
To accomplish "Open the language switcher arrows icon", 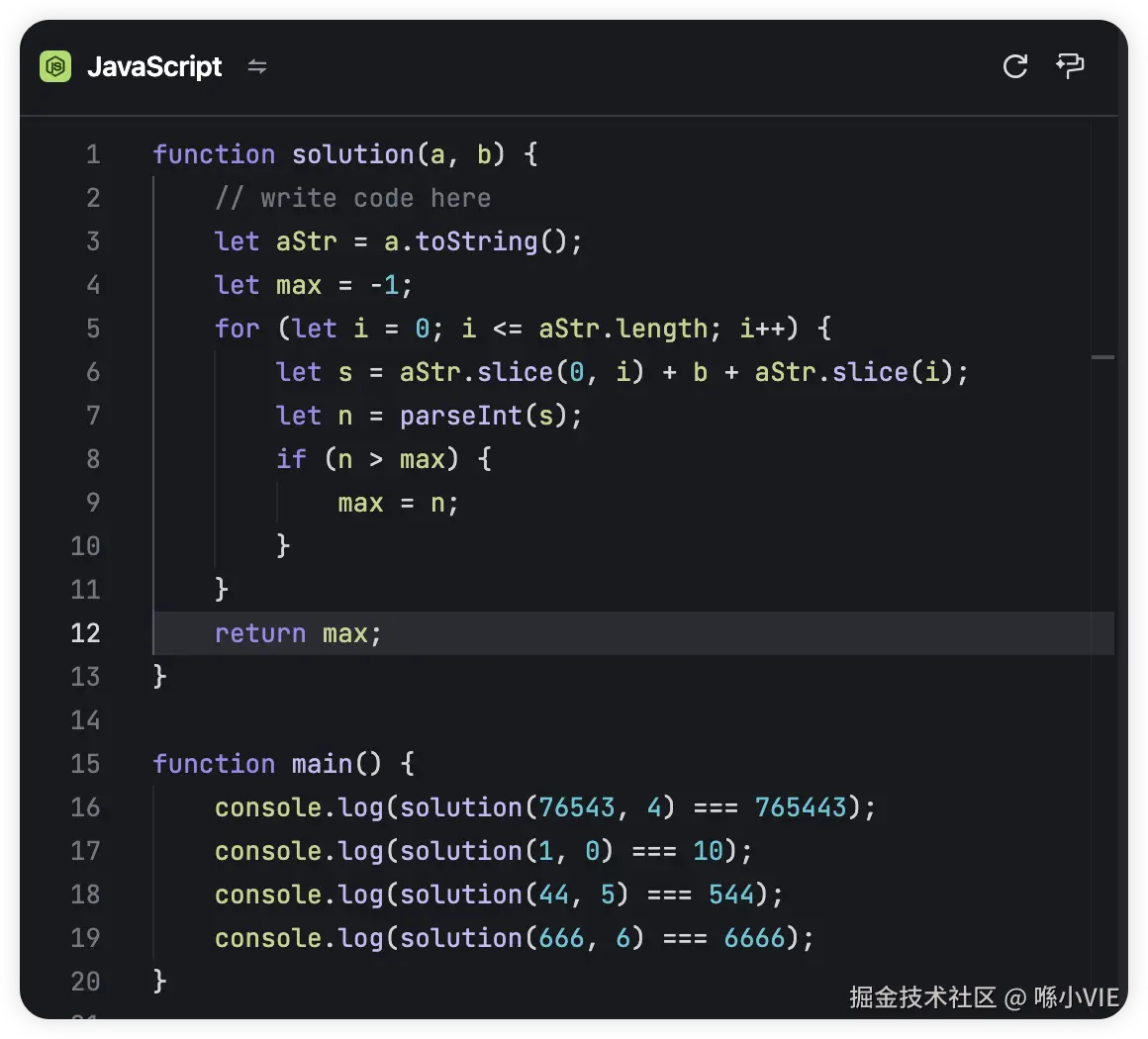I will (x=257, y=66).
